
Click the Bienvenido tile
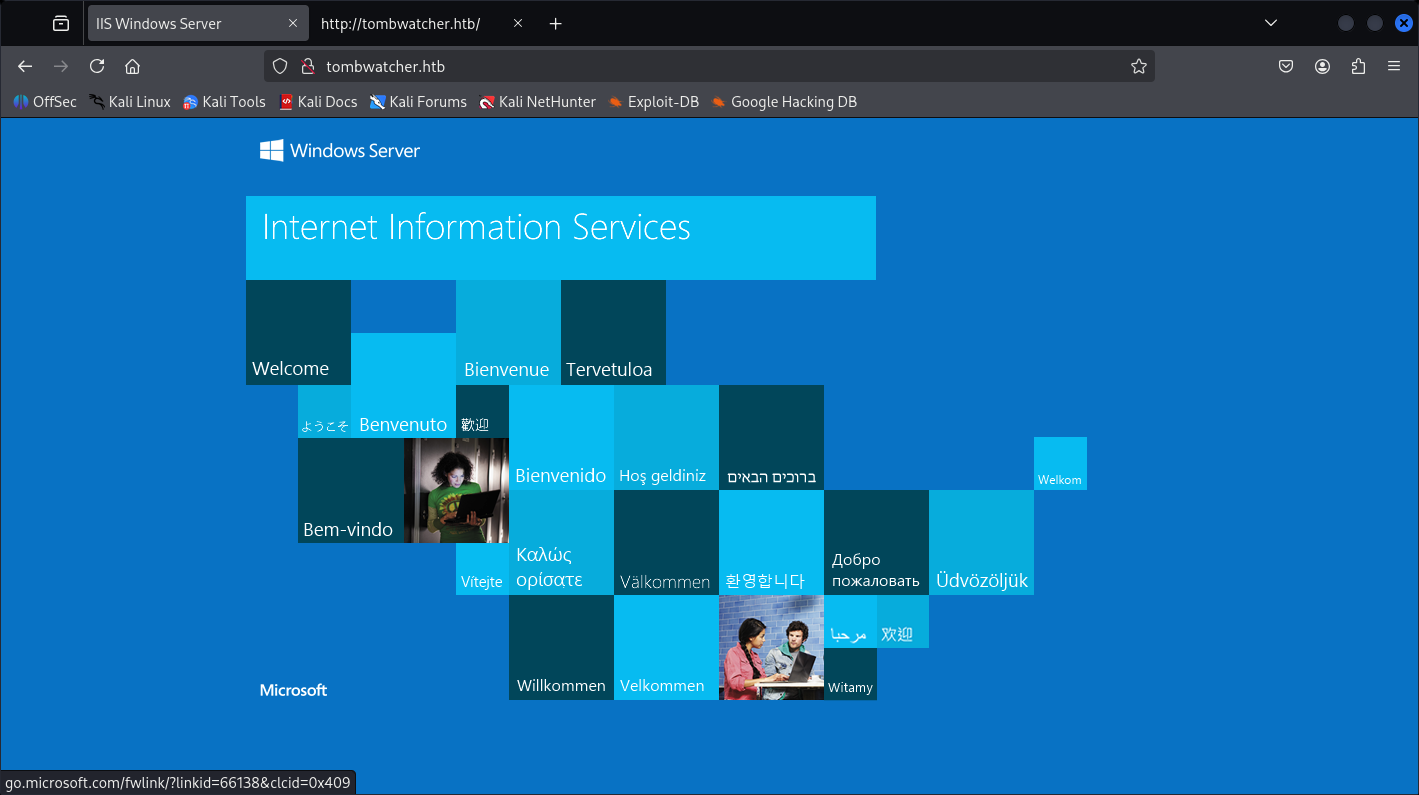pyautogui.click(x=561, y=437)
